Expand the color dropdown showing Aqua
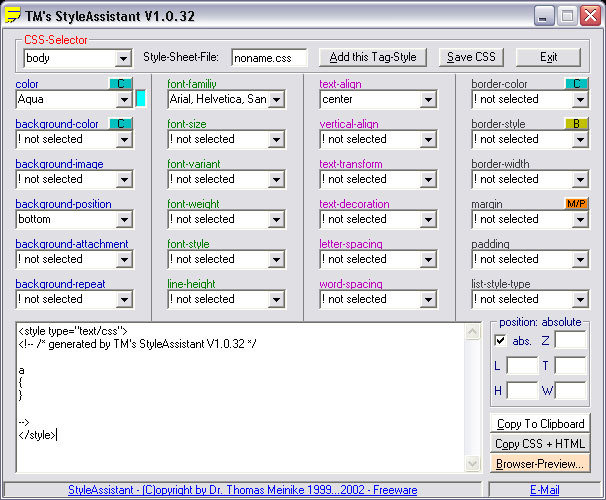The image size is (606, 500). (x=124, y=99)
